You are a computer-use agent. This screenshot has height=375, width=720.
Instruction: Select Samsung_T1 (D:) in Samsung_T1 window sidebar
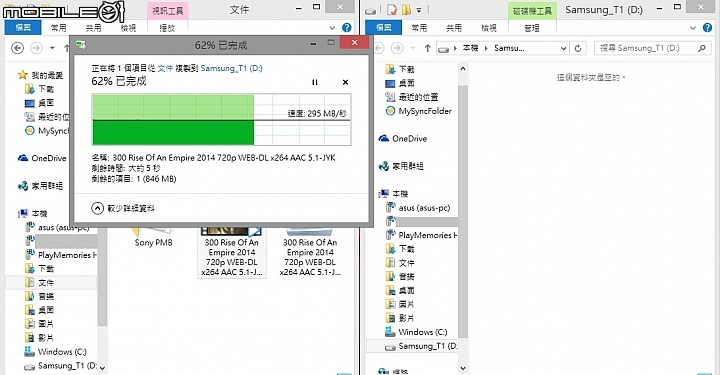click(412, 346)
